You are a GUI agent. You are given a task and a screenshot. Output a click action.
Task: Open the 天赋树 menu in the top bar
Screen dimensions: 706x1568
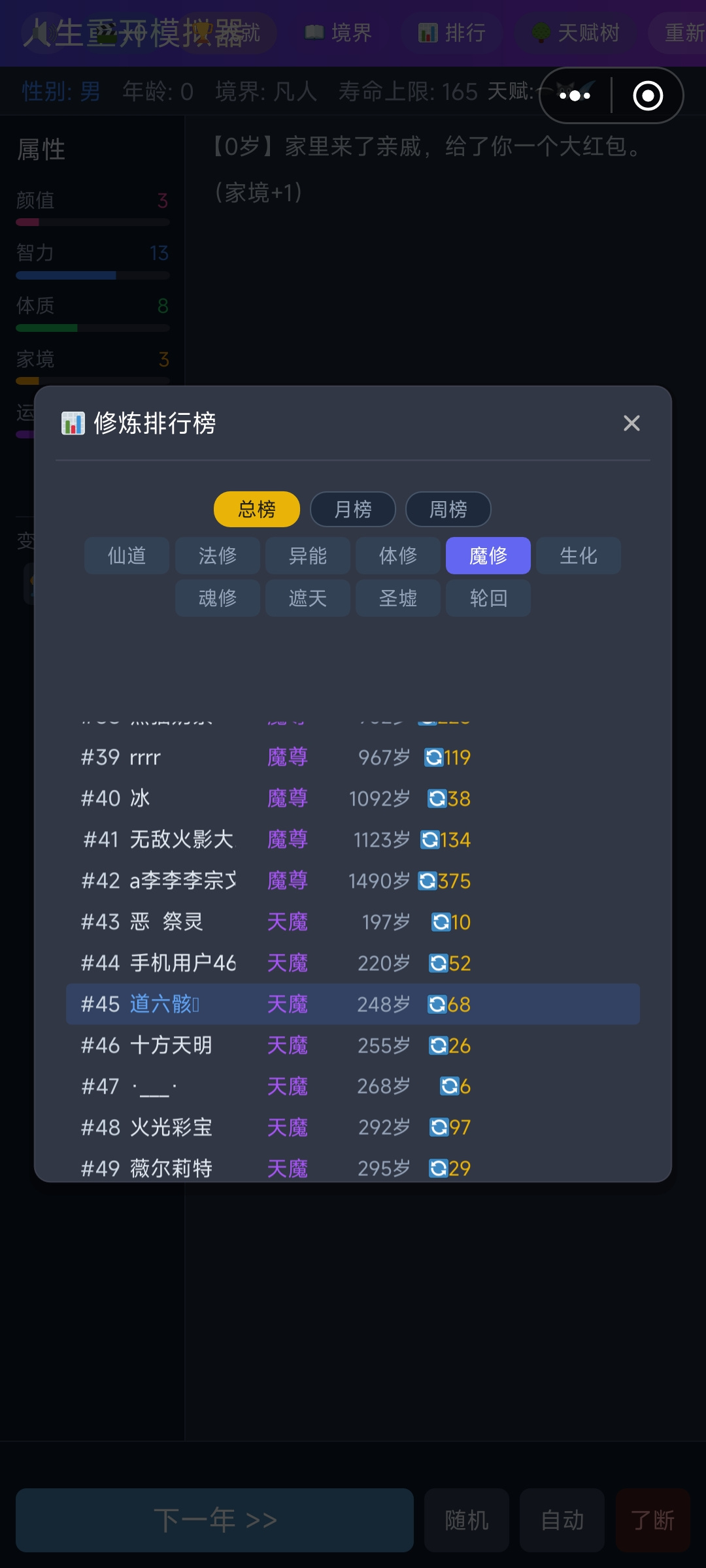(x=575, y=32)
